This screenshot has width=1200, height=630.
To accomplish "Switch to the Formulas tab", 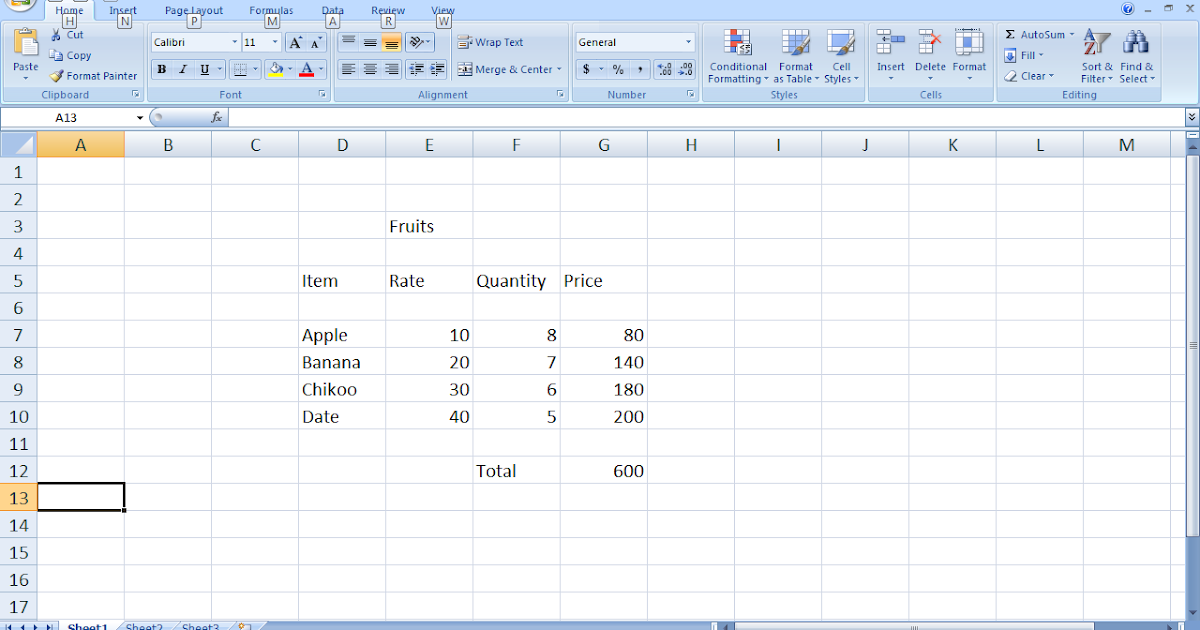I will [x=271, y=10].
